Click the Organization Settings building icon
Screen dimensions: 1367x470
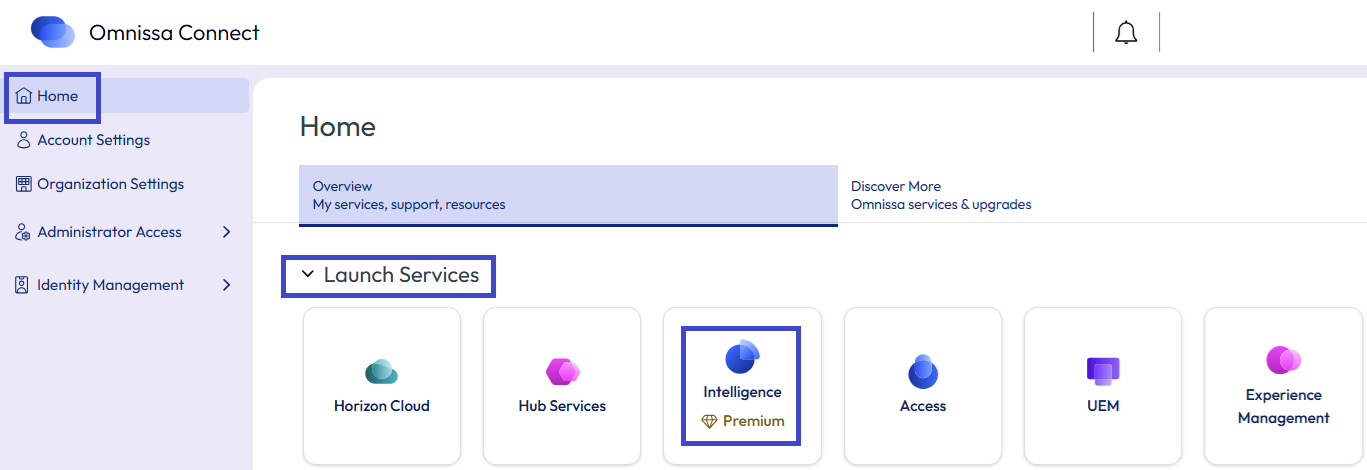[24, 184]
